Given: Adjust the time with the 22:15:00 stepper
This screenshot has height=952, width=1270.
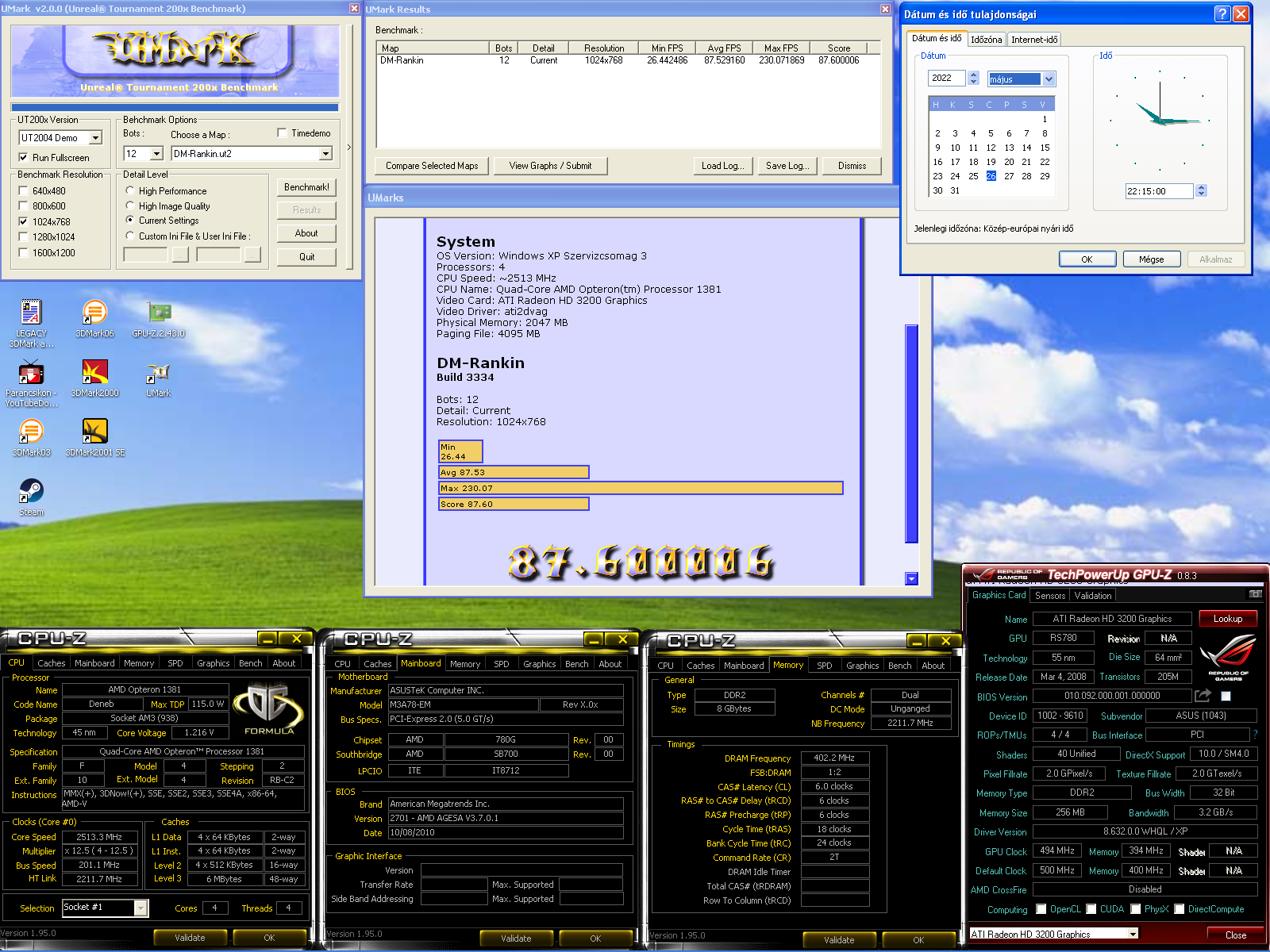Looking at the screenshot, I should tap(1201, 190).
